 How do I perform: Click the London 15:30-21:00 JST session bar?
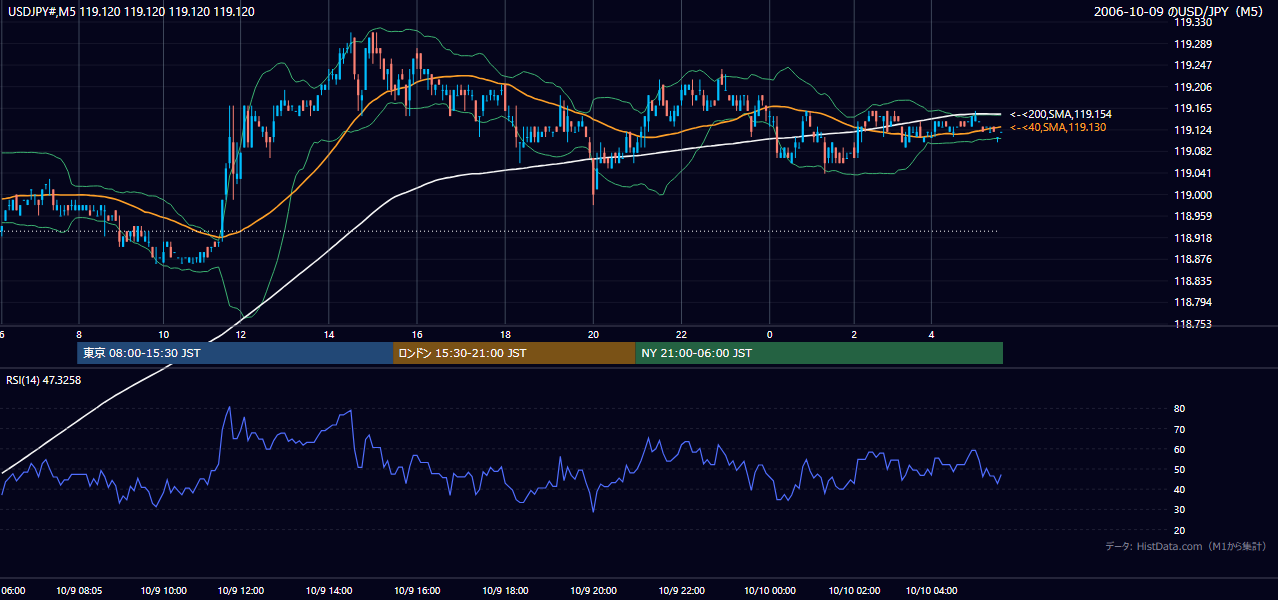(x=514, y=353)
